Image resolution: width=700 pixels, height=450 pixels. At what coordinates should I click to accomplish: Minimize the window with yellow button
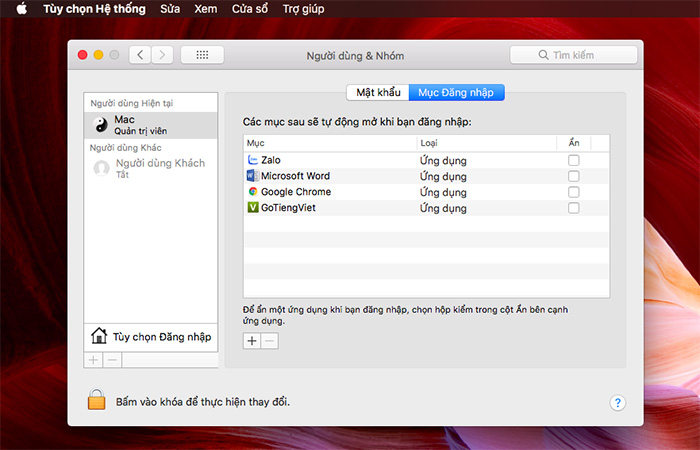pyautogui.click(x=99, y=55)
